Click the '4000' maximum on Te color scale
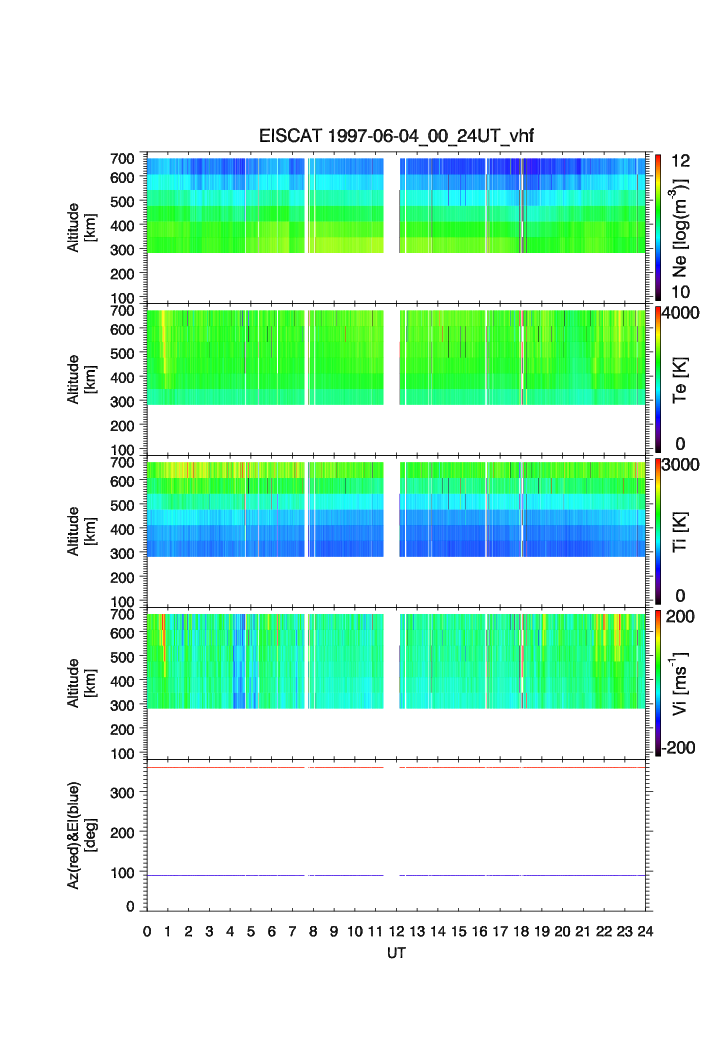This screenshot has height=1063, width=708. [x=680, y=313]
